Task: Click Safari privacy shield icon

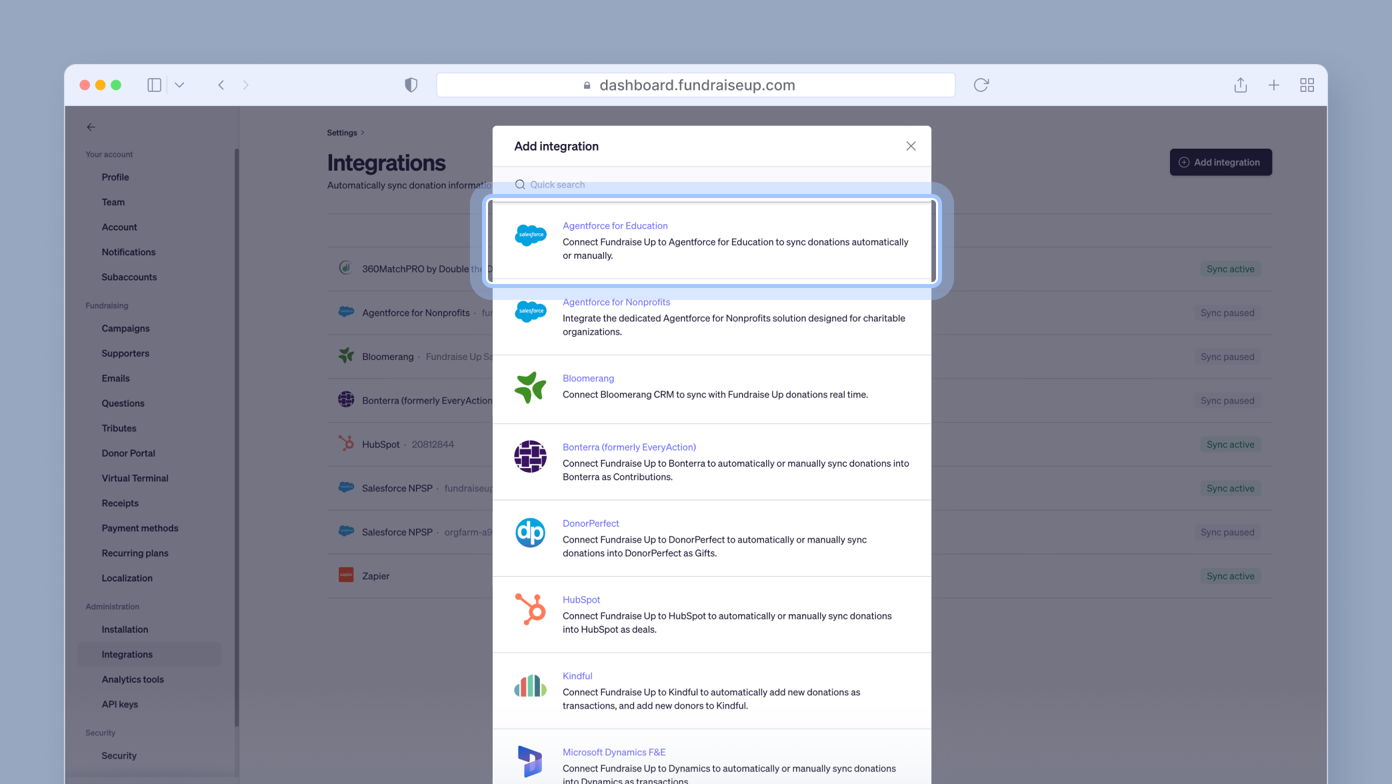Action: [411, 85]
